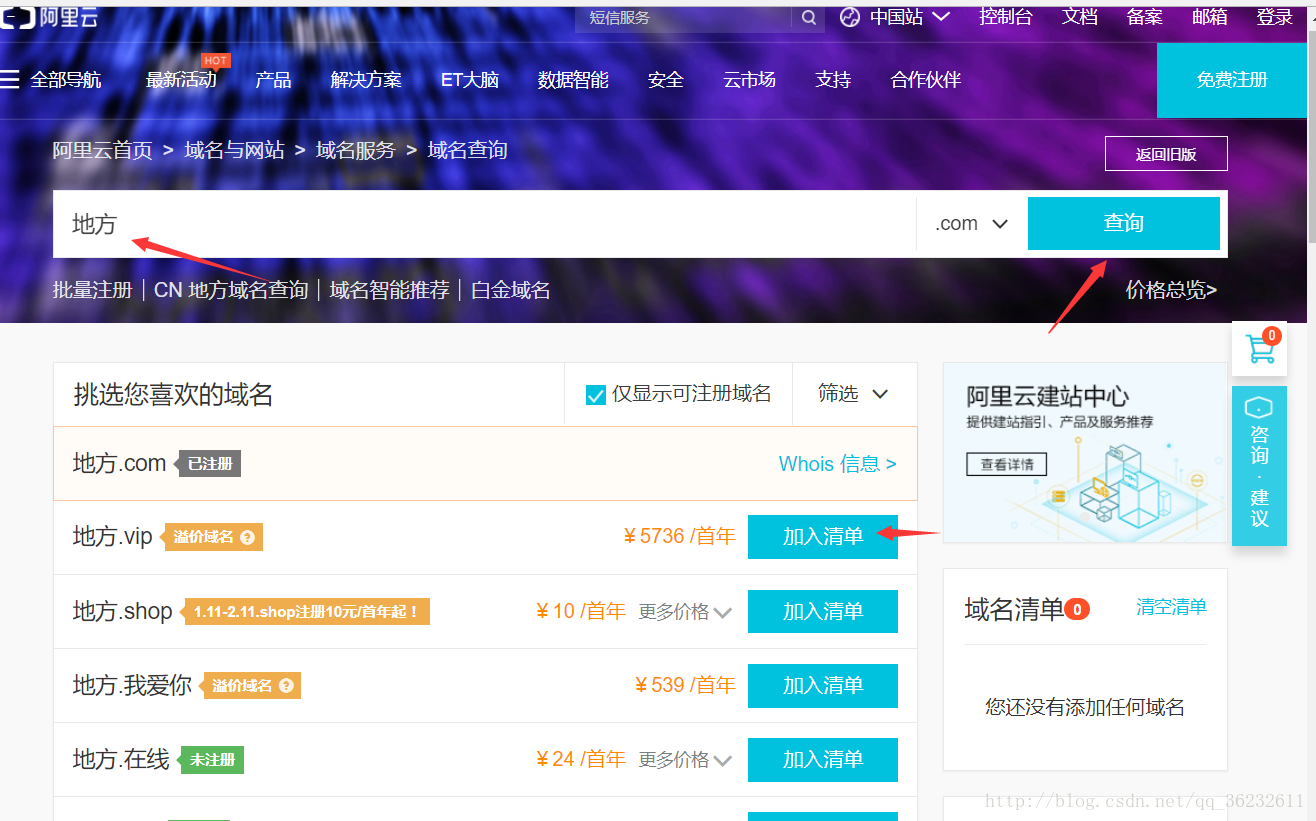The image size is (1316, 821).
Task: Open the ET大脑 menu
Action: [470, 80]
